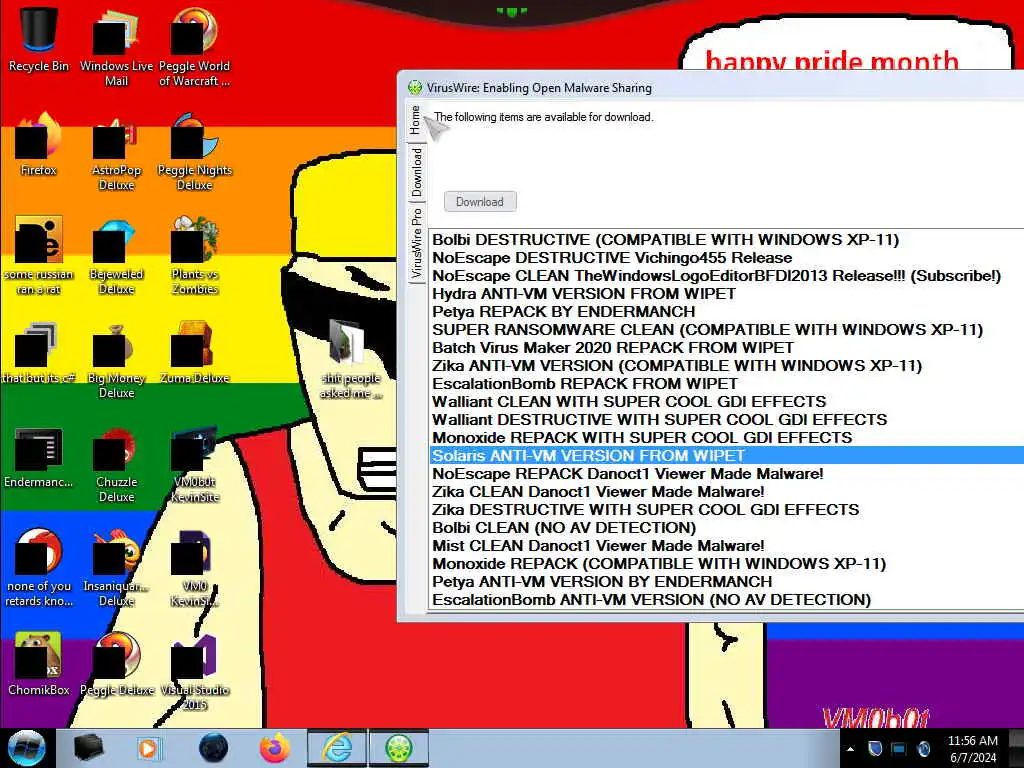Launch Zuma Deluxe desktop shortcut
Viewport: 1024px width, 768px height.
(x=195, y=353)
